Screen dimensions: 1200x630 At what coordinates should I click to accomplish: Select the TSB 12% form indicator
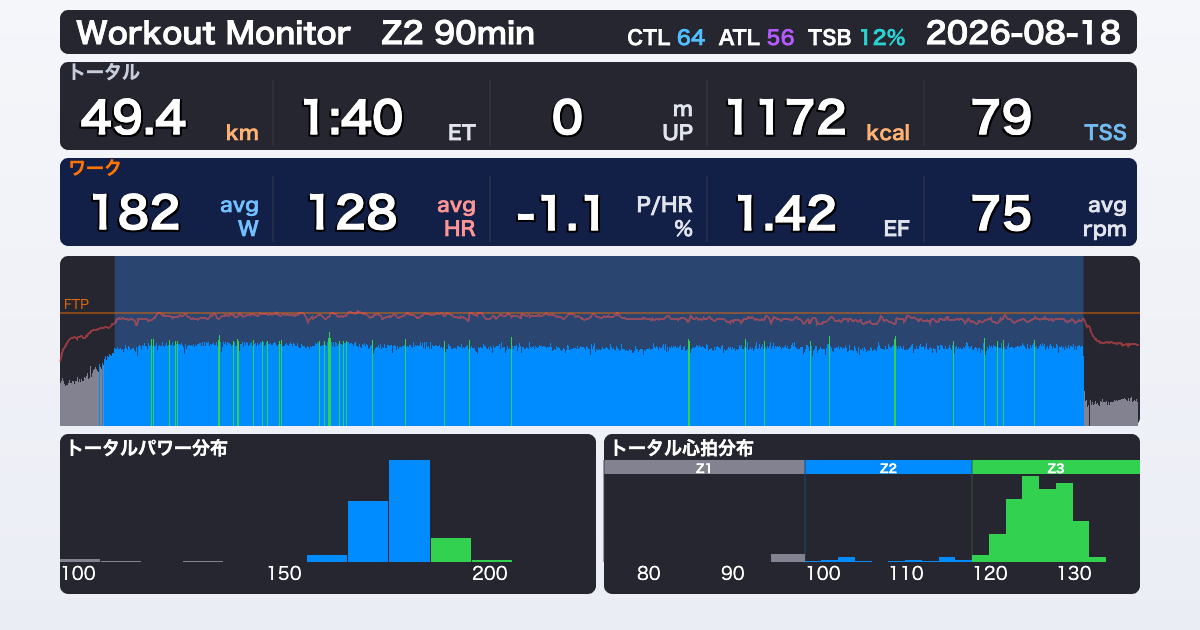[857, 38]
